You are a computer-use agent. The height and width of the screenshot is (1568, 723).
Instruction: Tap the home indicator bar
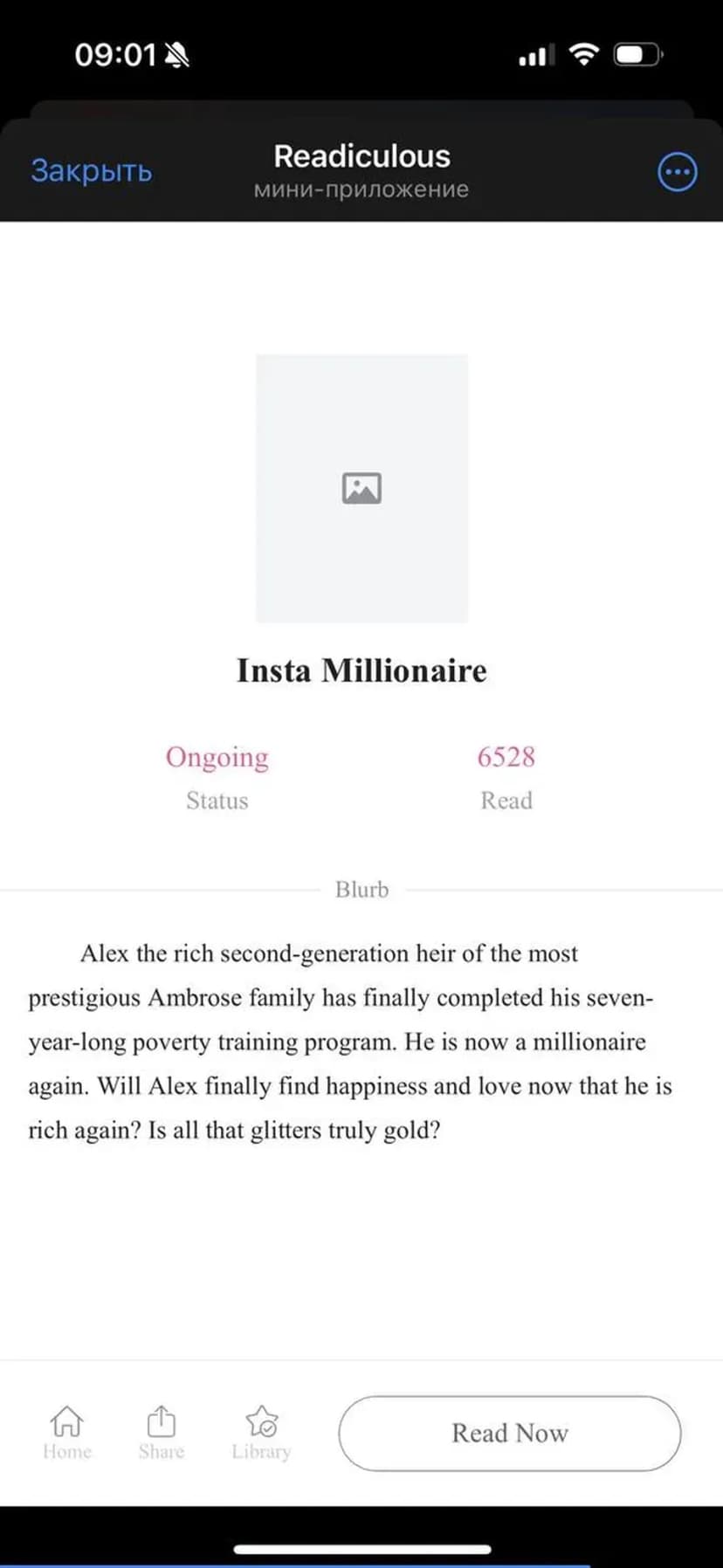[361, 1549]
